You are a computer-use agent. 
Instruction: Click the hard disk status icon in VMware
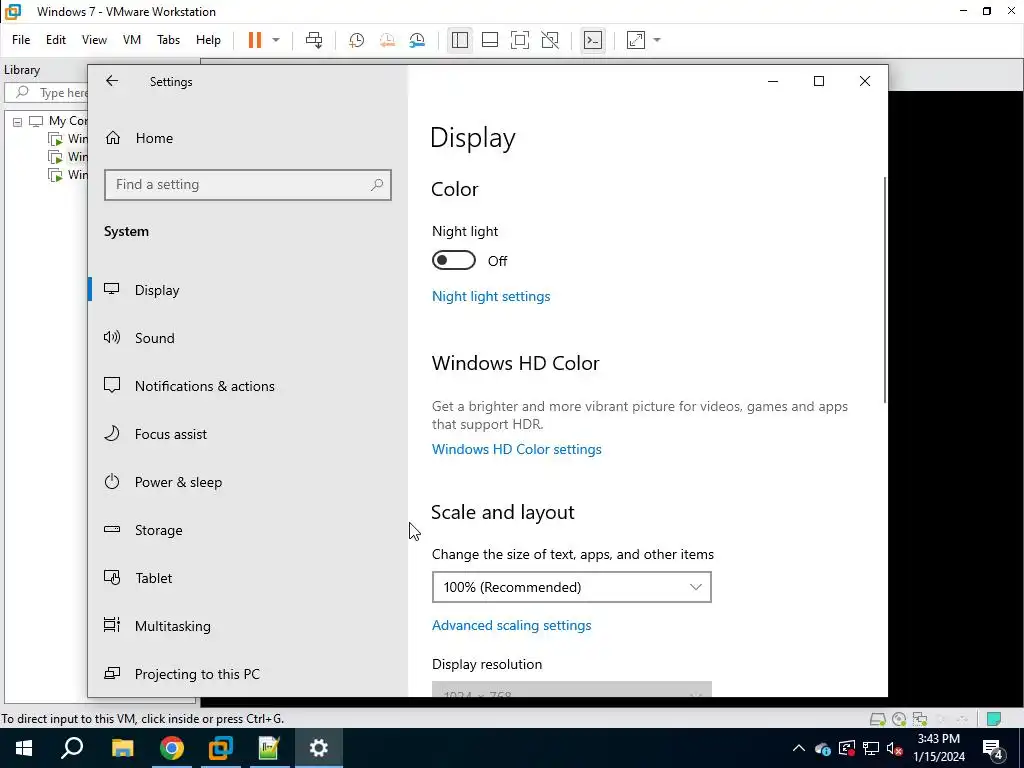coord(878,719)
